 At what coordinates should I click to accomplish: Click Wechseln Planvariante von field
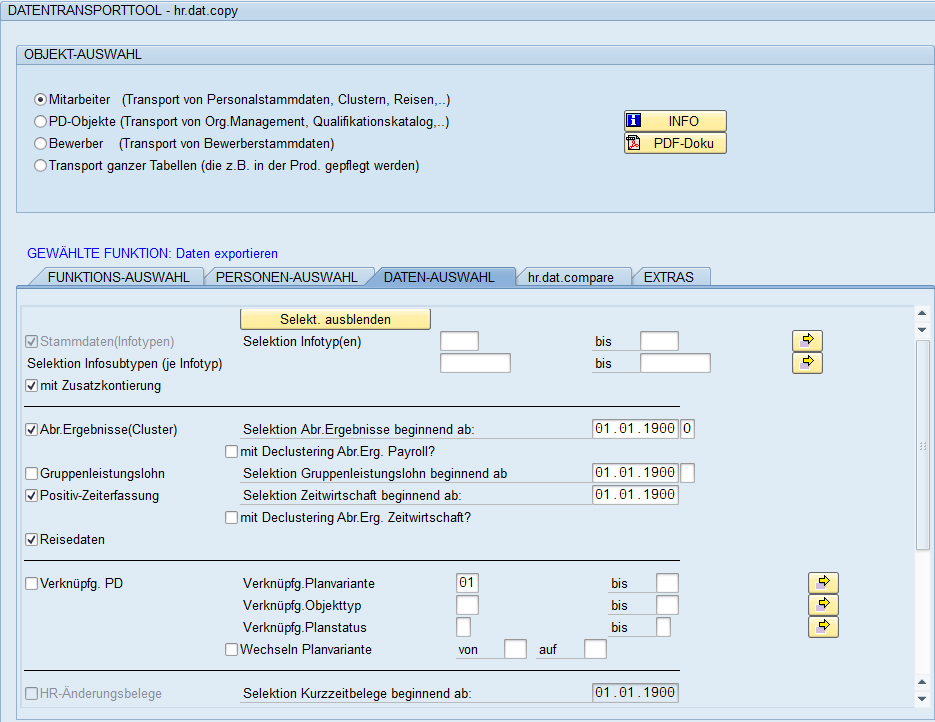[x=515, y=649]
